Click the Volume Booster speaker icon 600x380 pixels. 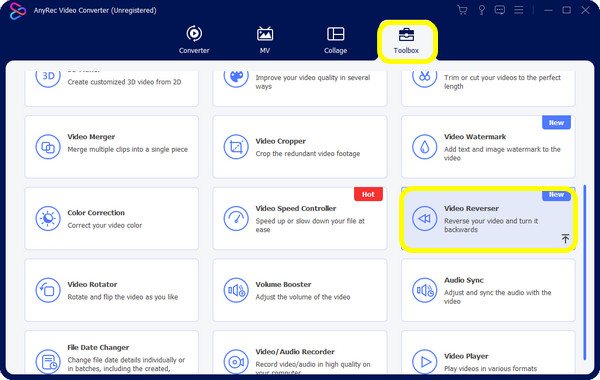tap(236, 290)
